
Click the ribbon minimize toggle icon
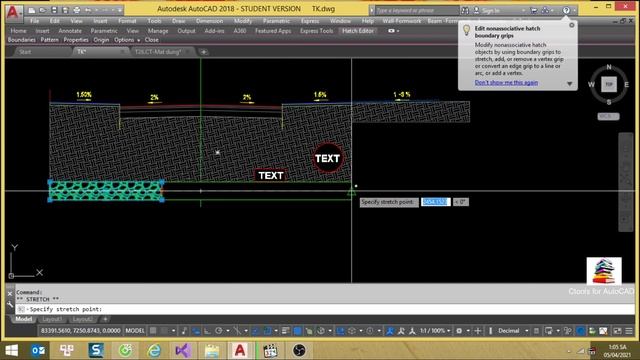[391, 31]
